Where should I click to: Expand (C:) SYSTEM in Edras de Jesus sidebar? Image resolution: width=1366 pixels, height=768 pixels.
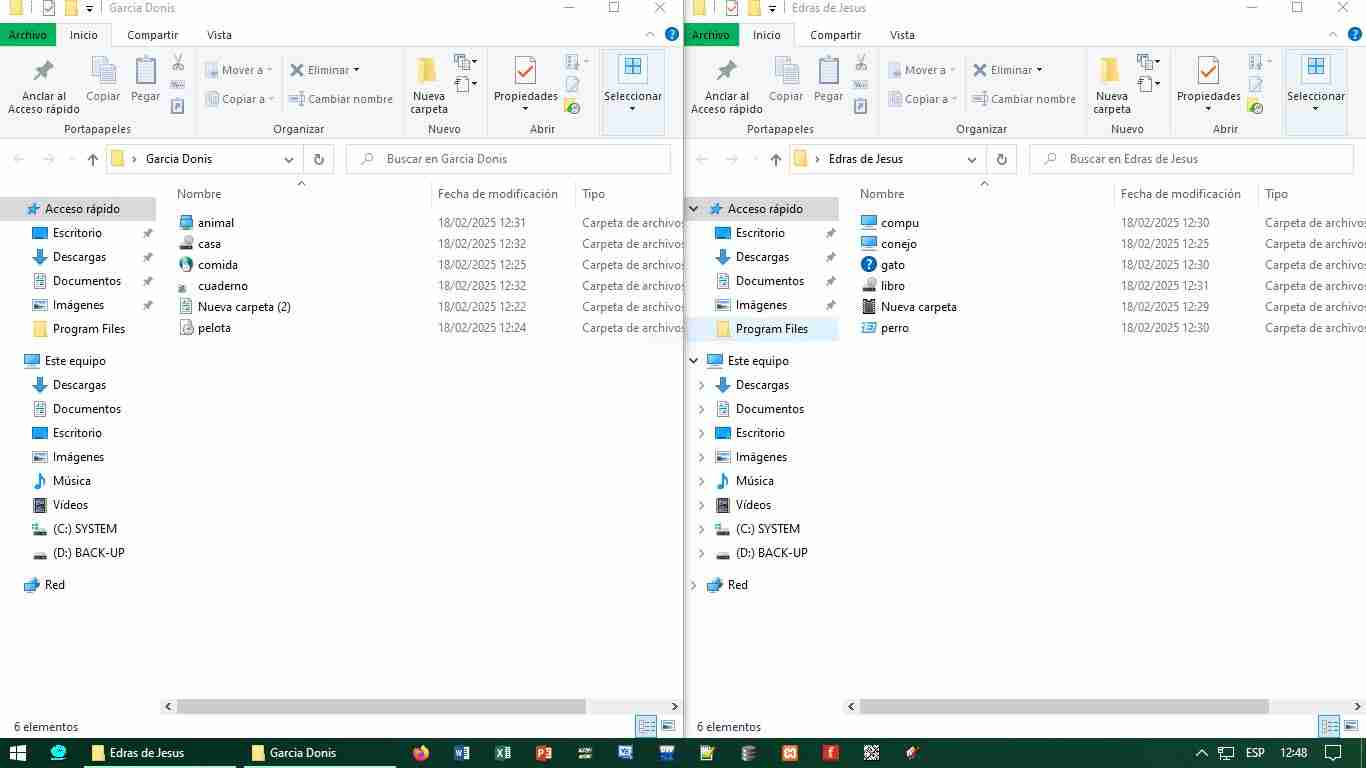701,529
